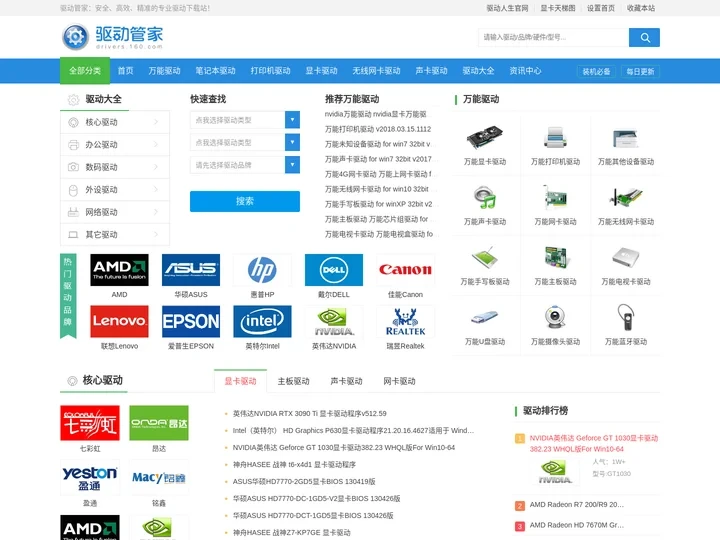Expand the 网络驱动 sidebar category
Image resolution: width=720 pixels, height=540 pixels.
(x=115, y=212)
